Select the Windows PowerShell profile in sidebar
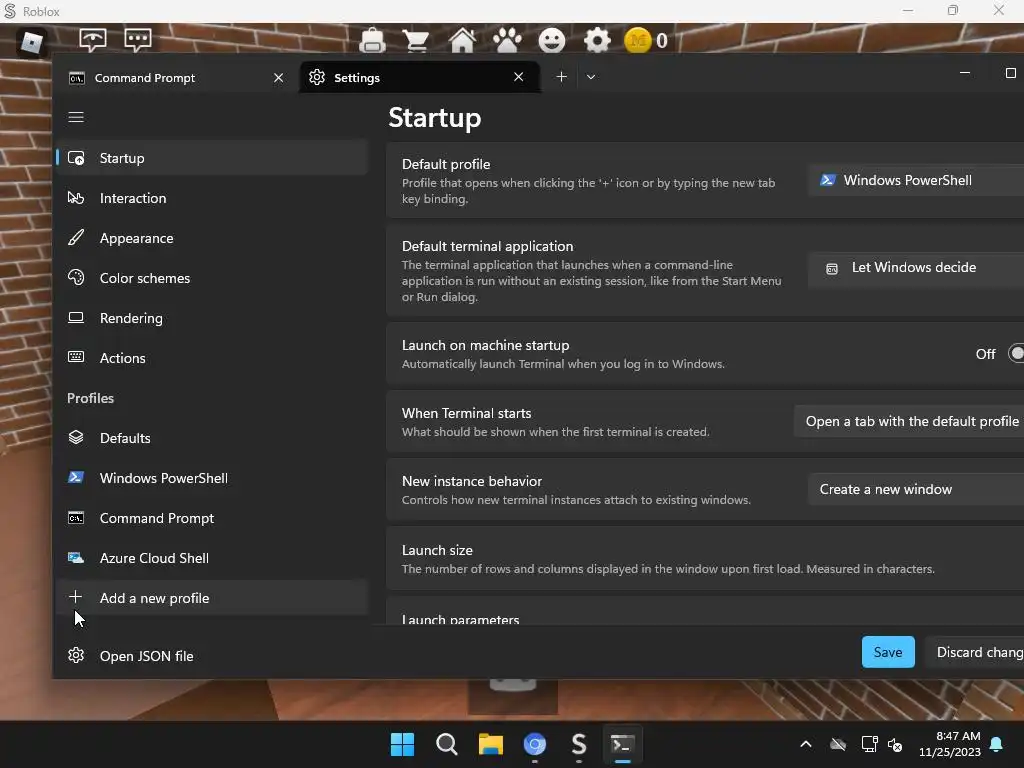 [x=212, y=478]
